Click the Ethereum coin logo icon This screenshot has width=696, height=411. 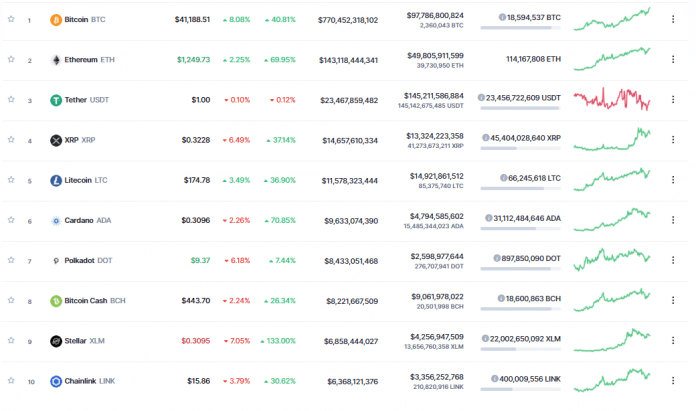(x=56, y=60)
